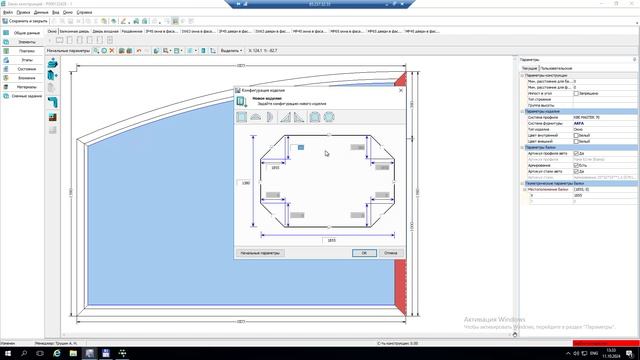Select the right-falling triangle shape
This screenshot has height=360, width=640.
(x=299, y=117)
